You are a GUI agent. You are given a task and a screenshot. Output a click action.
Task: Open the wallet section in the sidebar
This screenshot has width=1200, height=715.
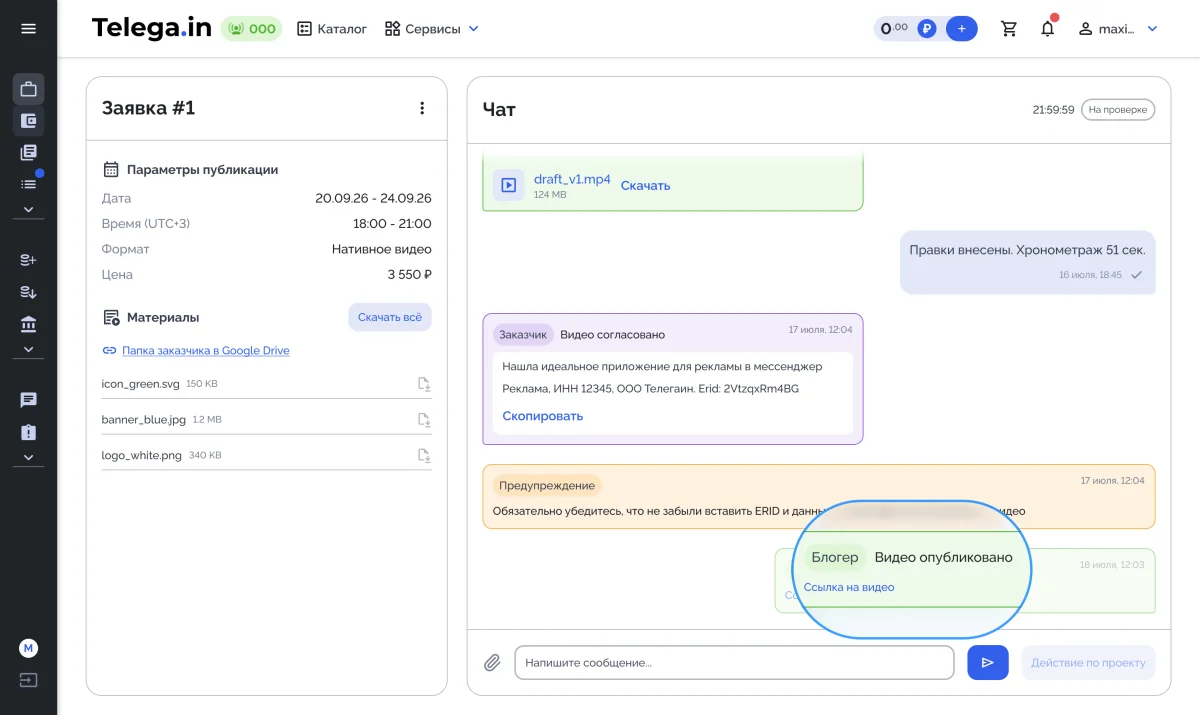tap(28, 121)
